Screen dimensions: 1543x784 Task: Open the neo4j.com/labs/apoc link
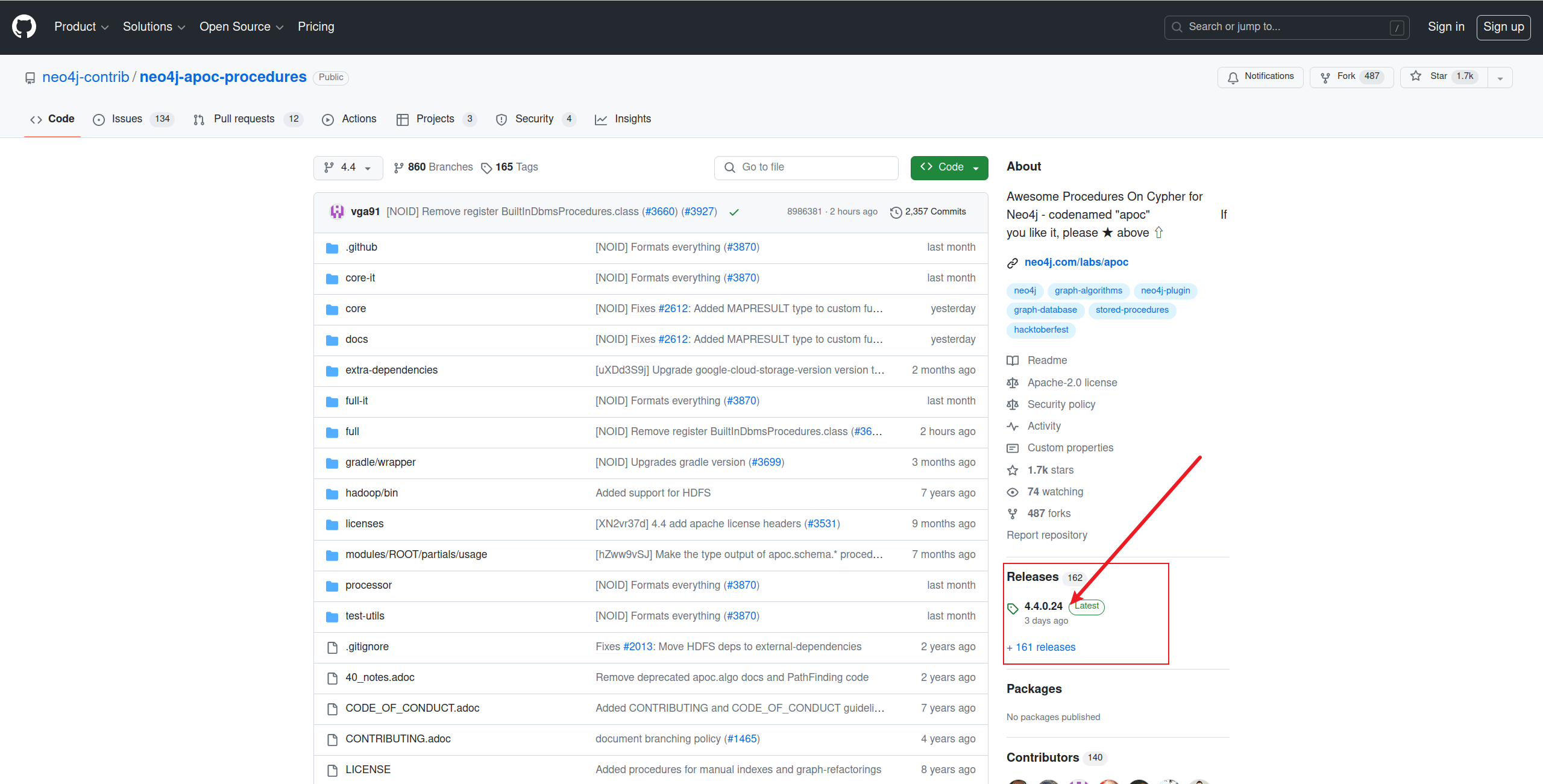click(1076, 262)
